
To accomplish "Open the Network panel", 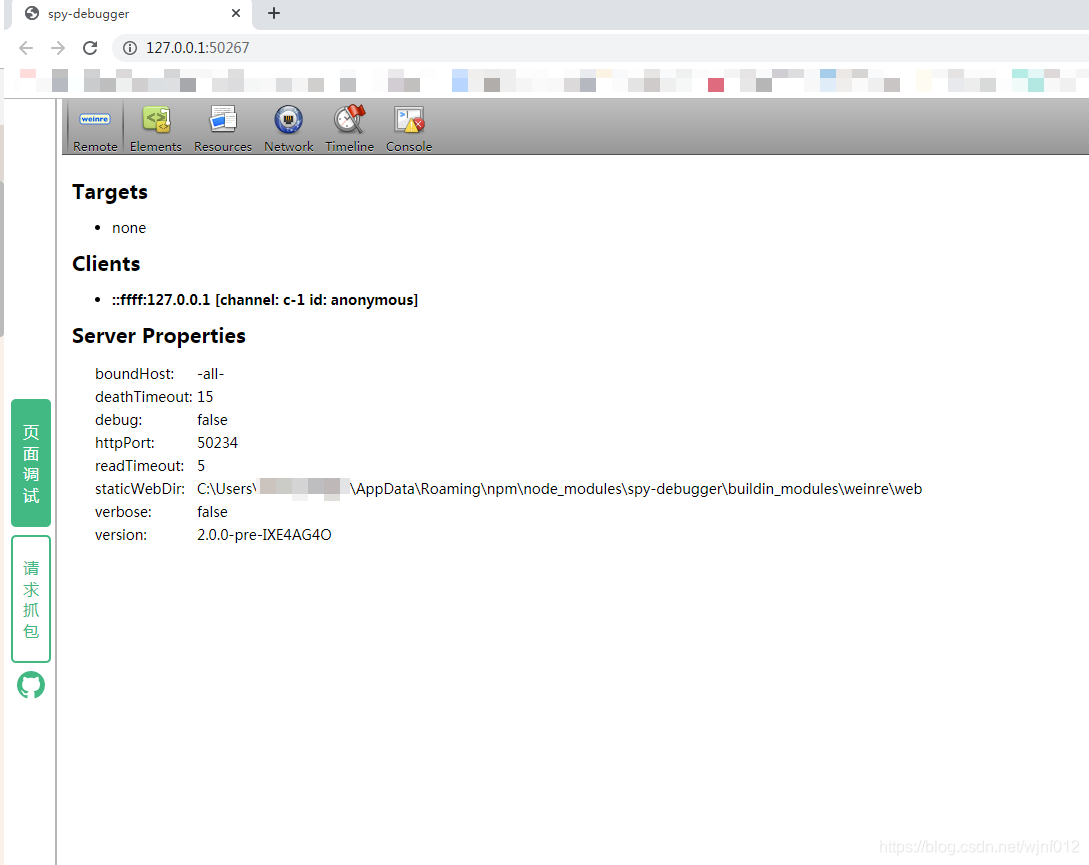I will pyautogui.click(x=288, y=128).
